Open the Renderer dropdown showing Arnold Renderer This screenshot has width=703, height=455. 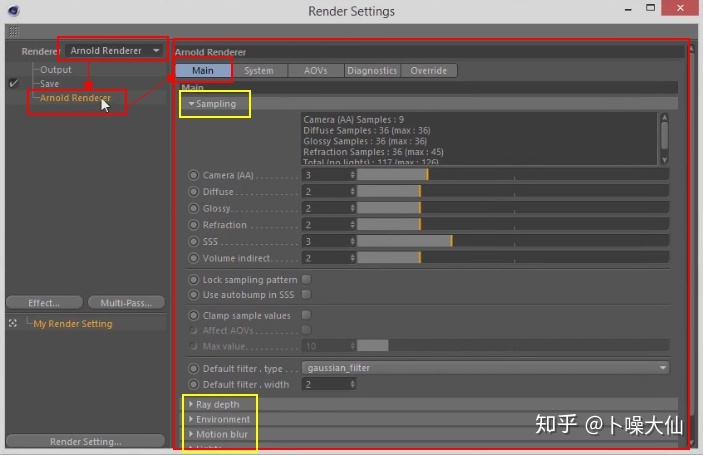(114, 51)
